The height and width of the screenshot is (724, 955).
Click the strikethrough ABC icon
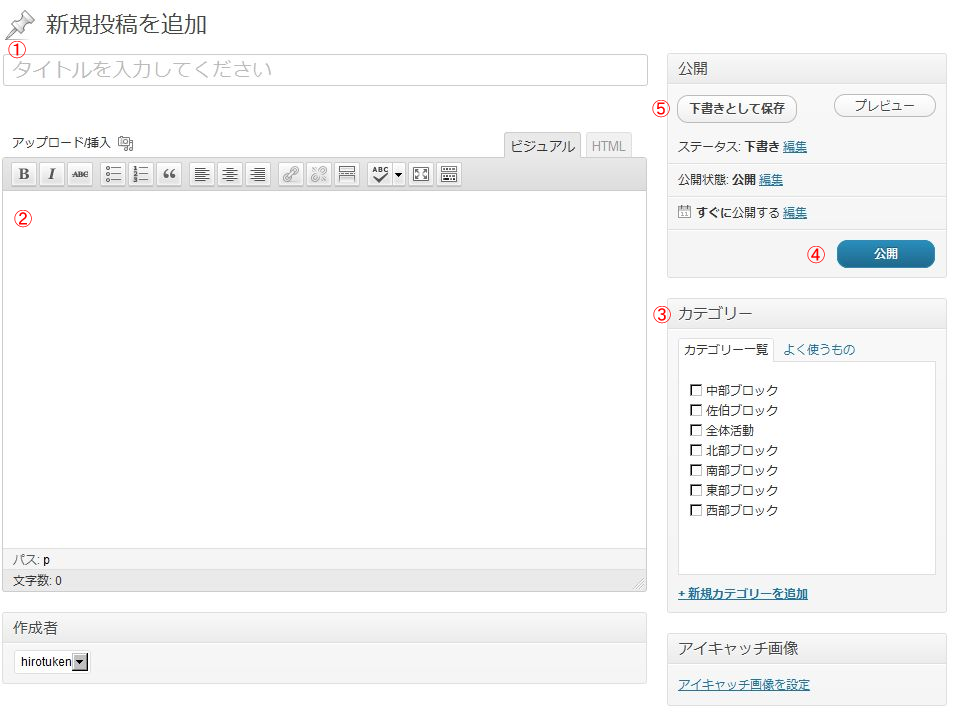coord(80,174)
